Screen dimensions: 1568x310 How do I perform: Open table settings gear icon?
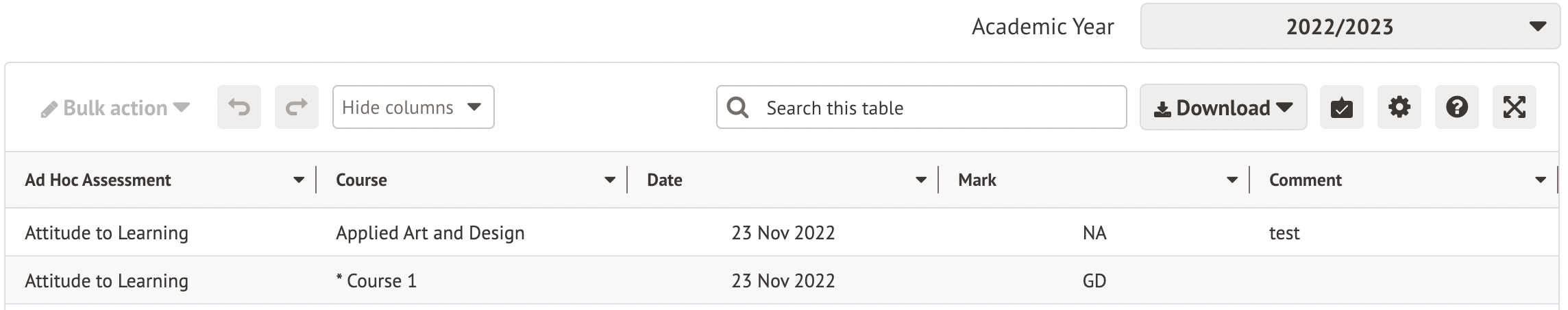1399,107
